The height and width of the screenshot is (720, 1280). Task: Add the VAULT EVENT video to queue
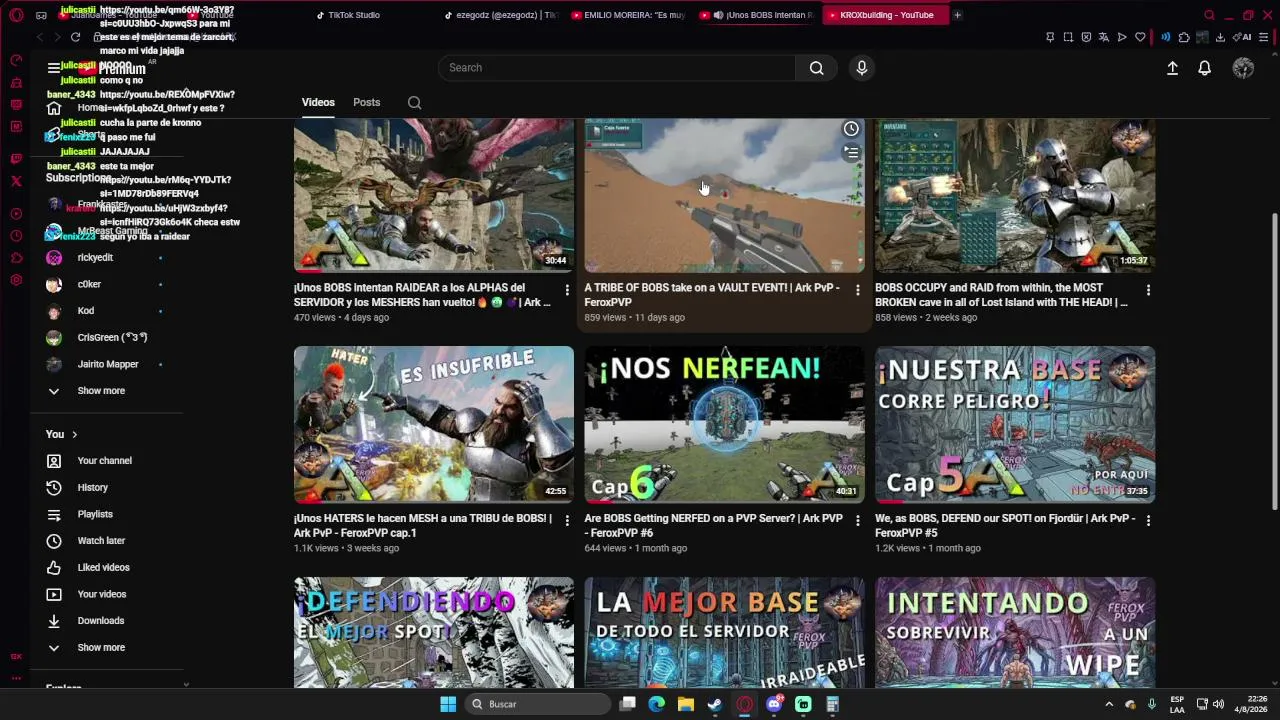tap(851, 153)
